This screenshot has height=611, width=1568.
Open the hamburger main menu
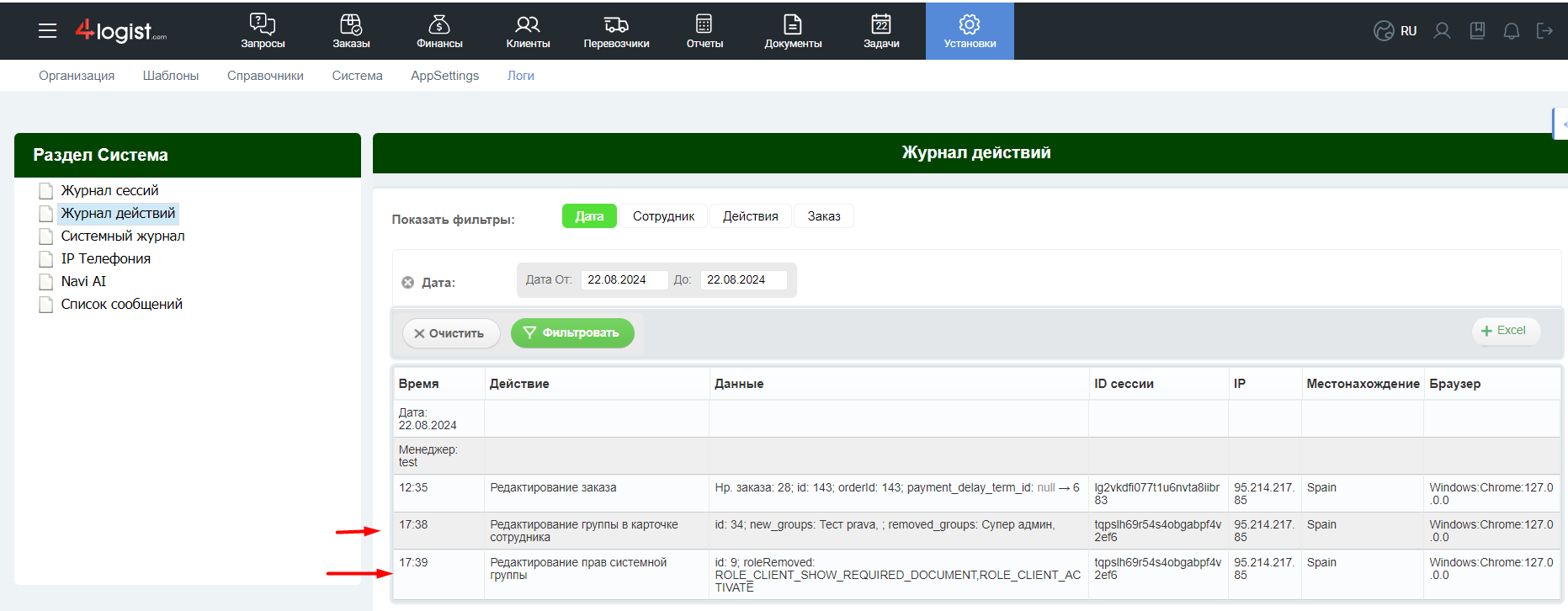(x=48, y=31)
